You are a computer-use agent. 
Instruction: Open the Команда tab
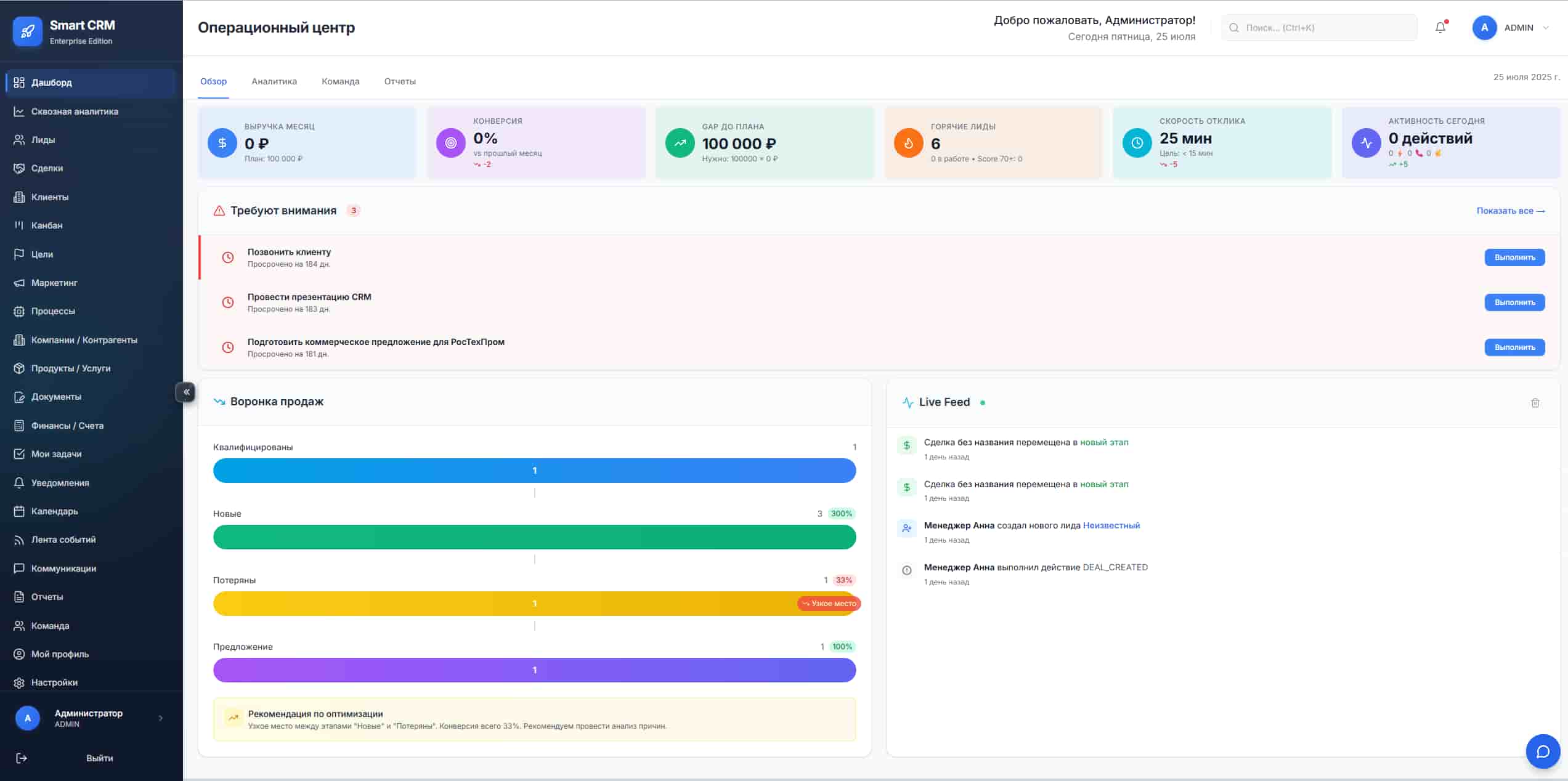point(340,81)
